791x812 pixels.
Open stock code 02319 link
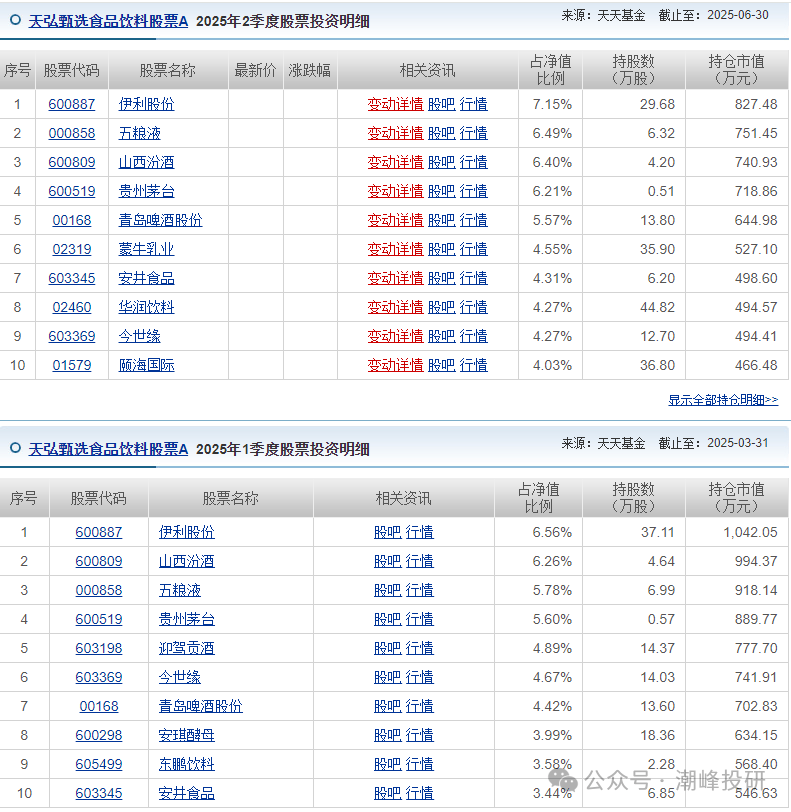click(71, 249)
